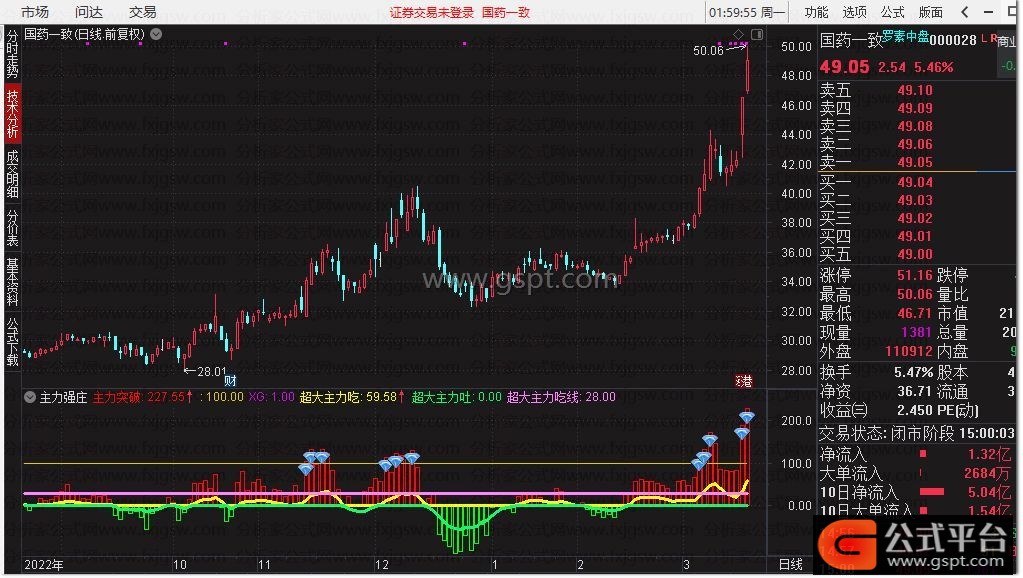Screen dimensions: 1023x578
Task: Click stock code 000028
Action: 953,40
